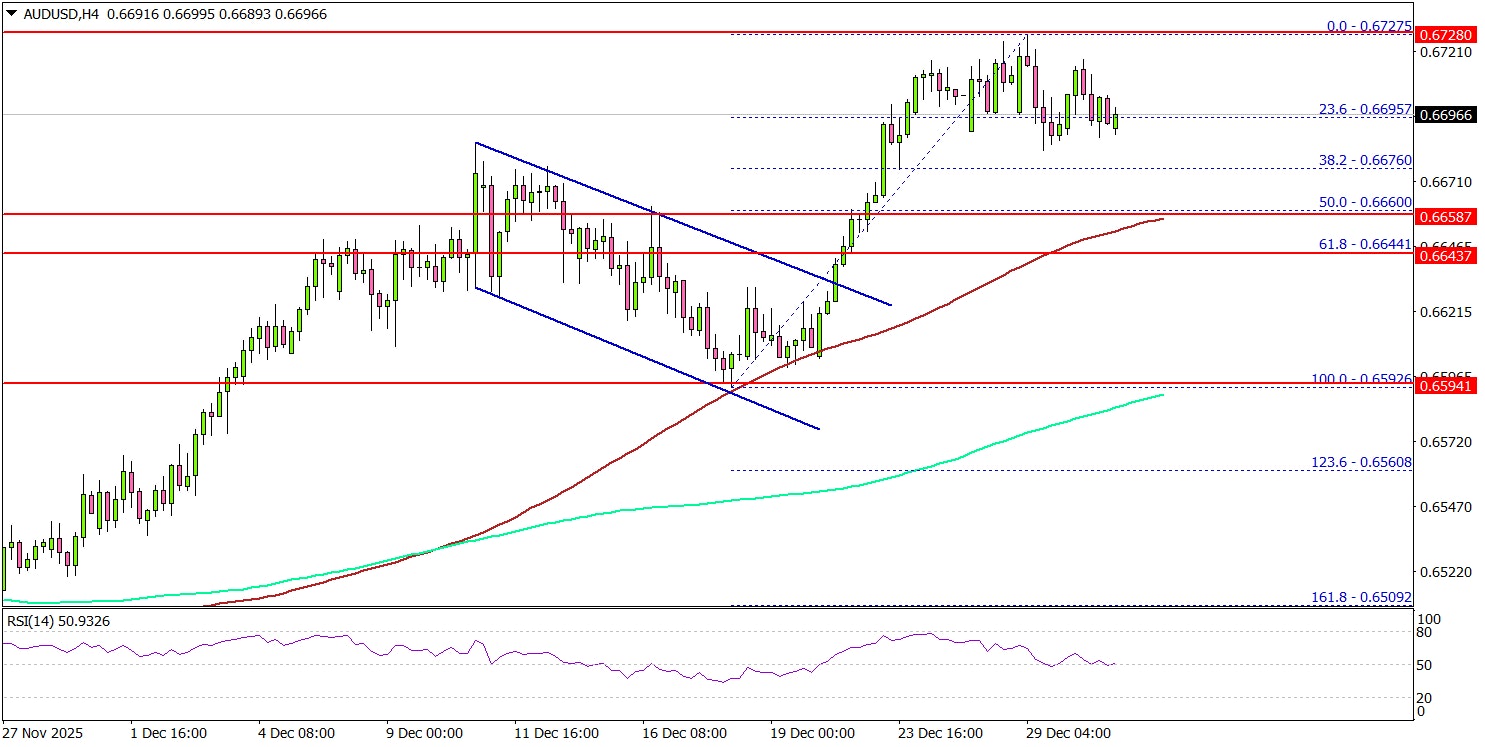Select the Fibonacci 61.8 - 0.66441 label

click(x=1364, y=244)
